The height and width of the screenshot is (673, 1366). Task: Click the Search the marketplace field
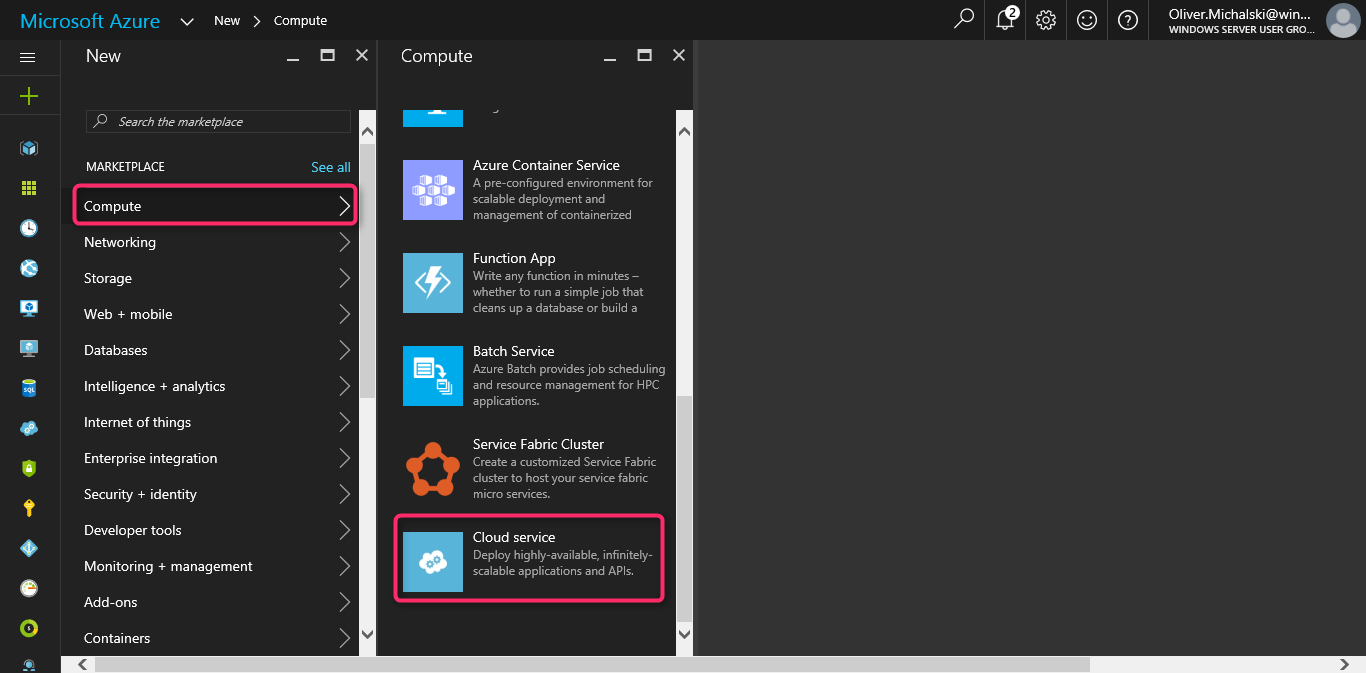(218, 121)
